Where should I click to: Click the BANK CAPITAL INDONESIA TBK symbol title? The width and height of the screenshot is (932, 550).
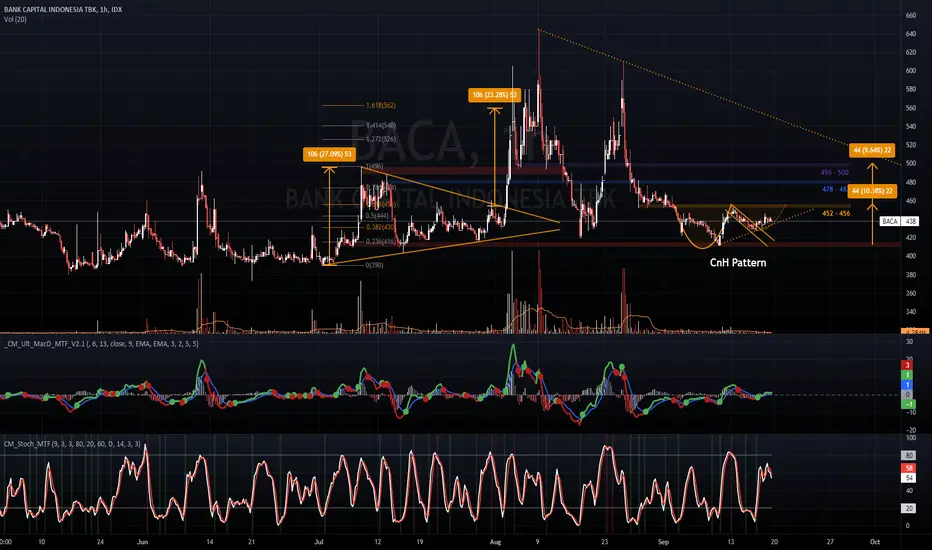62,10
